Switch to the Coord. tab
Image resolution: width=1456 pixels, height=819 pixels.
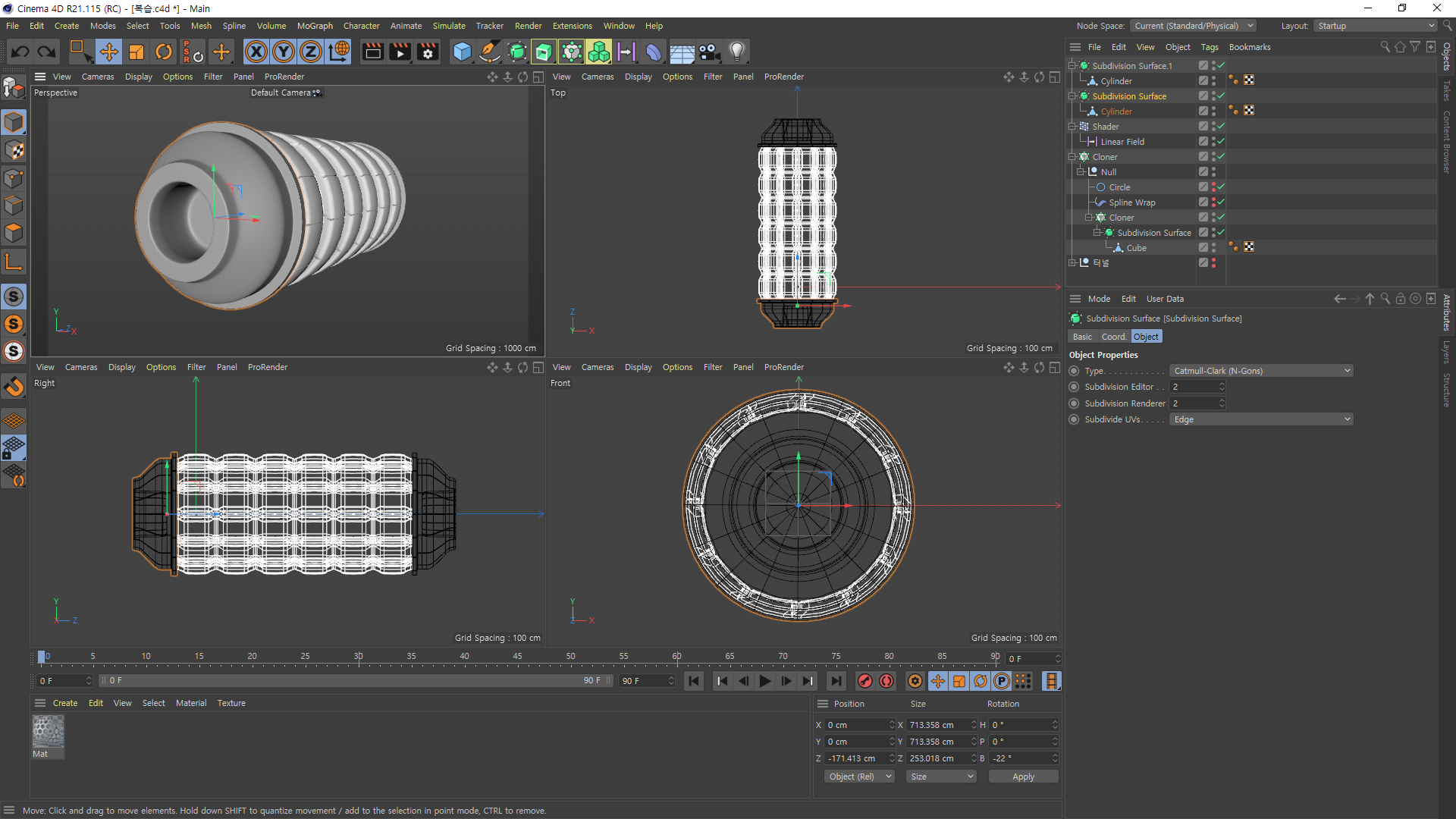[x=1113, y=337]
